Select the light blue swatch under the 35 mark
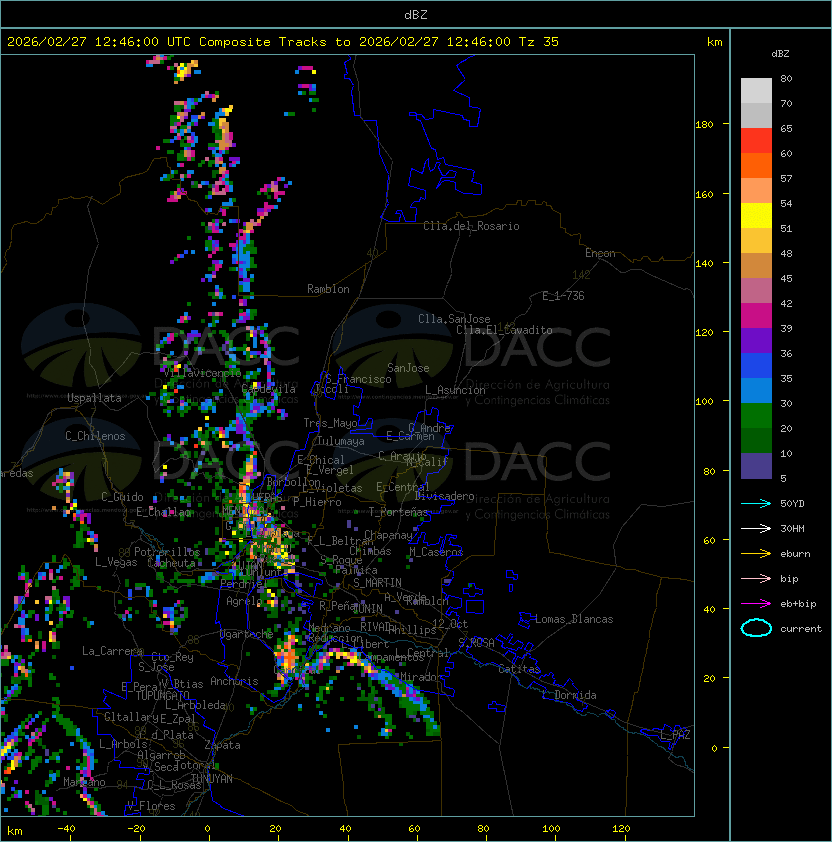832x842 pixels. point(756,391)
